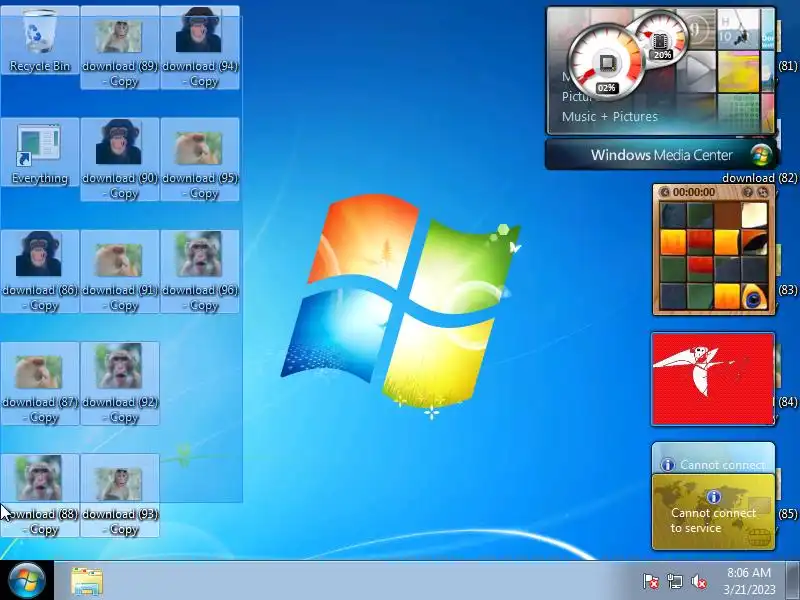Click the Windows Start button
Image resolution: width=800 pixels, height=600 pixels.
click(x=27, y=581)
